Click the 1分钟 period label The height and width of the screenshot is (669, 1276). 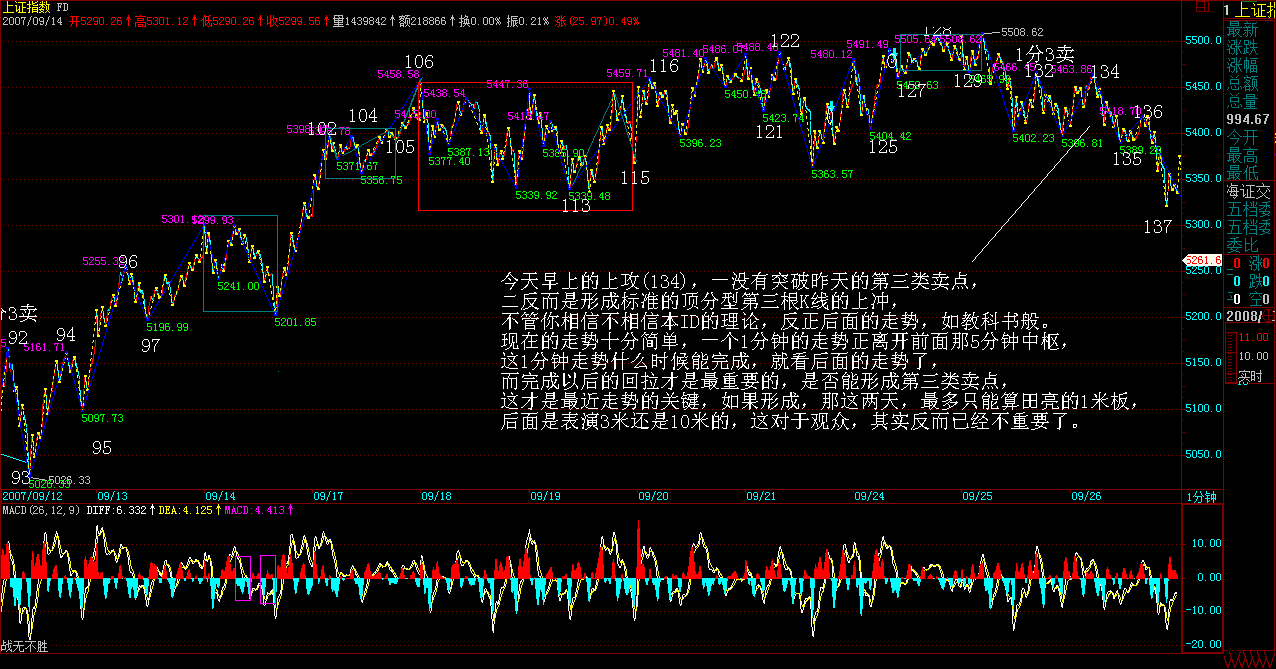point(1203,496)
